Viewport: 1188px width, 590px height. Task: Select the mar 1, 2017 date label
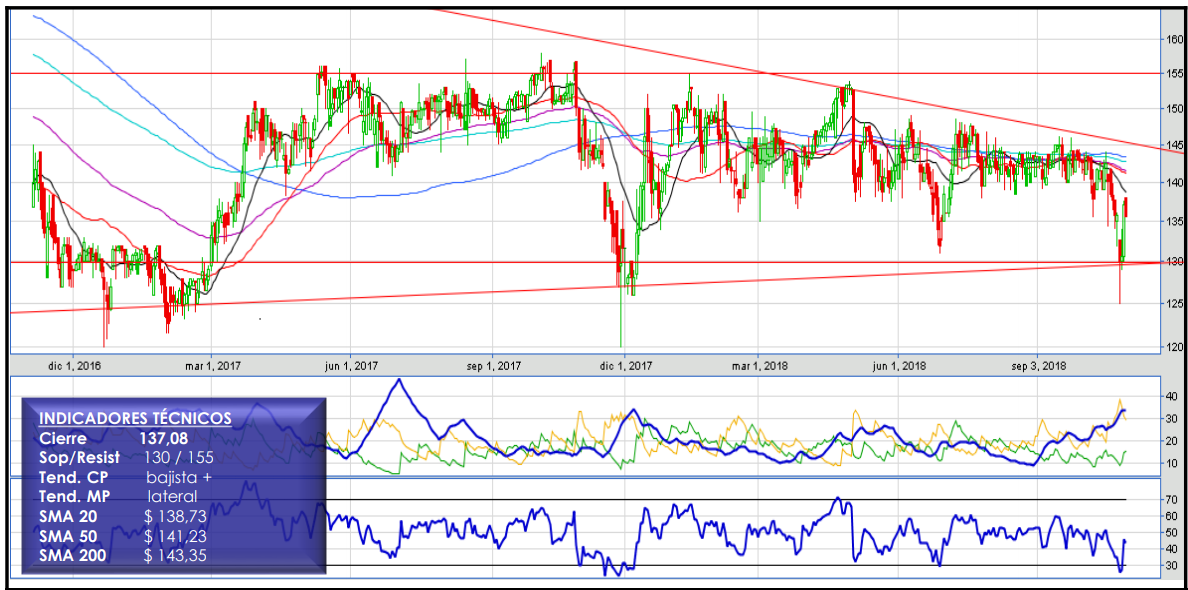tap(214, 367)
